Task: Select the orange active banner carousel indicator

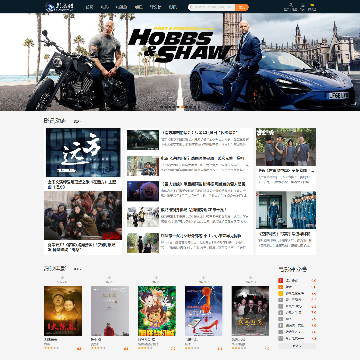Action: [182, 107]
